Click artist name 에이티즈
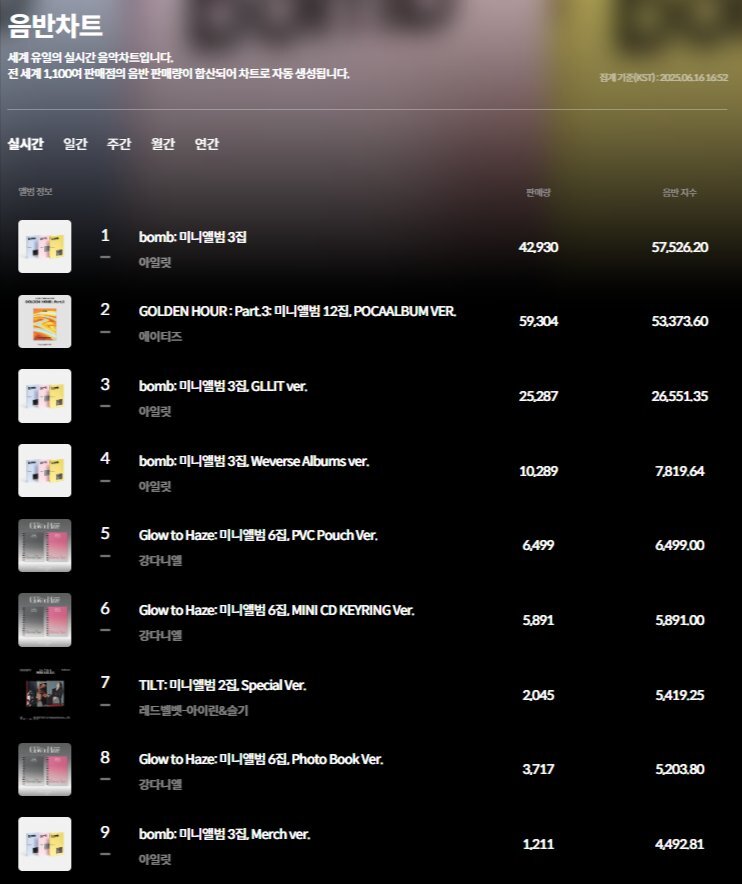 tap(160, 337)
